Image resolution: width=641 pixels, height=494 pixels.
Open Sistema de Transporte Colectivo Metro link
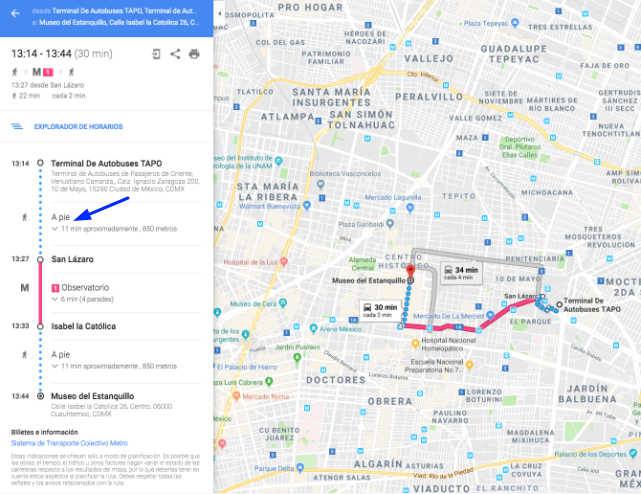tap(69, 443)
